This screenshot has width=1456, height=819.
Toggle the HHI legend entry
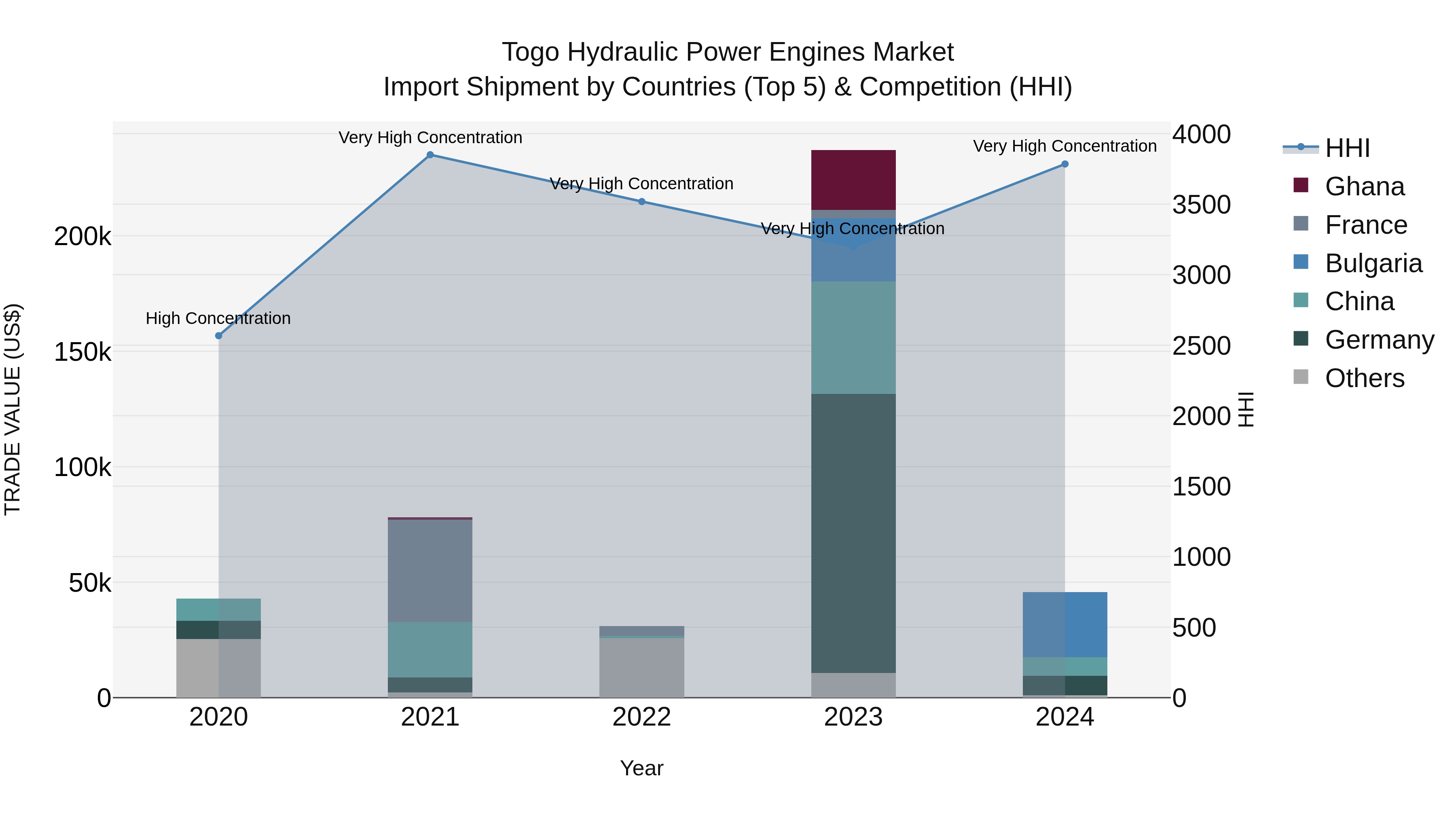click(1327, 148)
